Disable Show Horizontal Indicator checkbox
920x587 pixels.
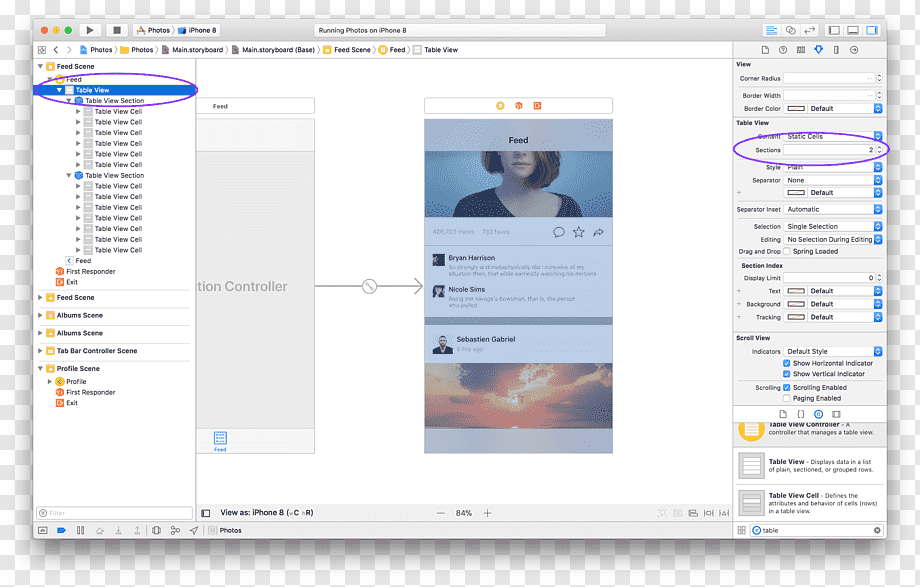(786, 363)
